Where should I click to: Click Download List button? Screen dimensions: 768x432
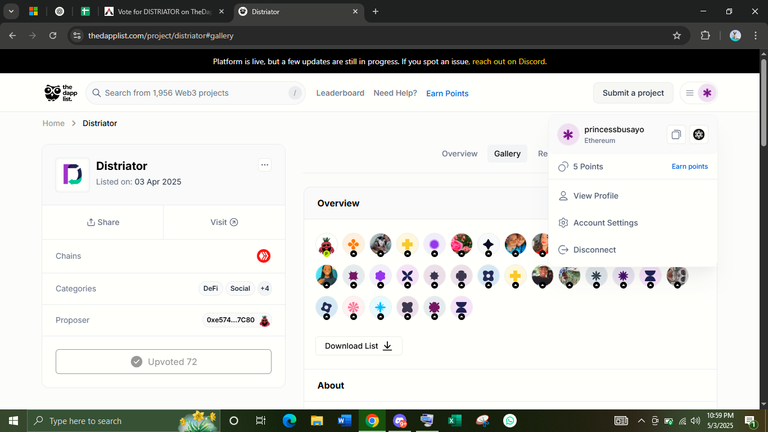pyautogui.click(x=359, y=346)
